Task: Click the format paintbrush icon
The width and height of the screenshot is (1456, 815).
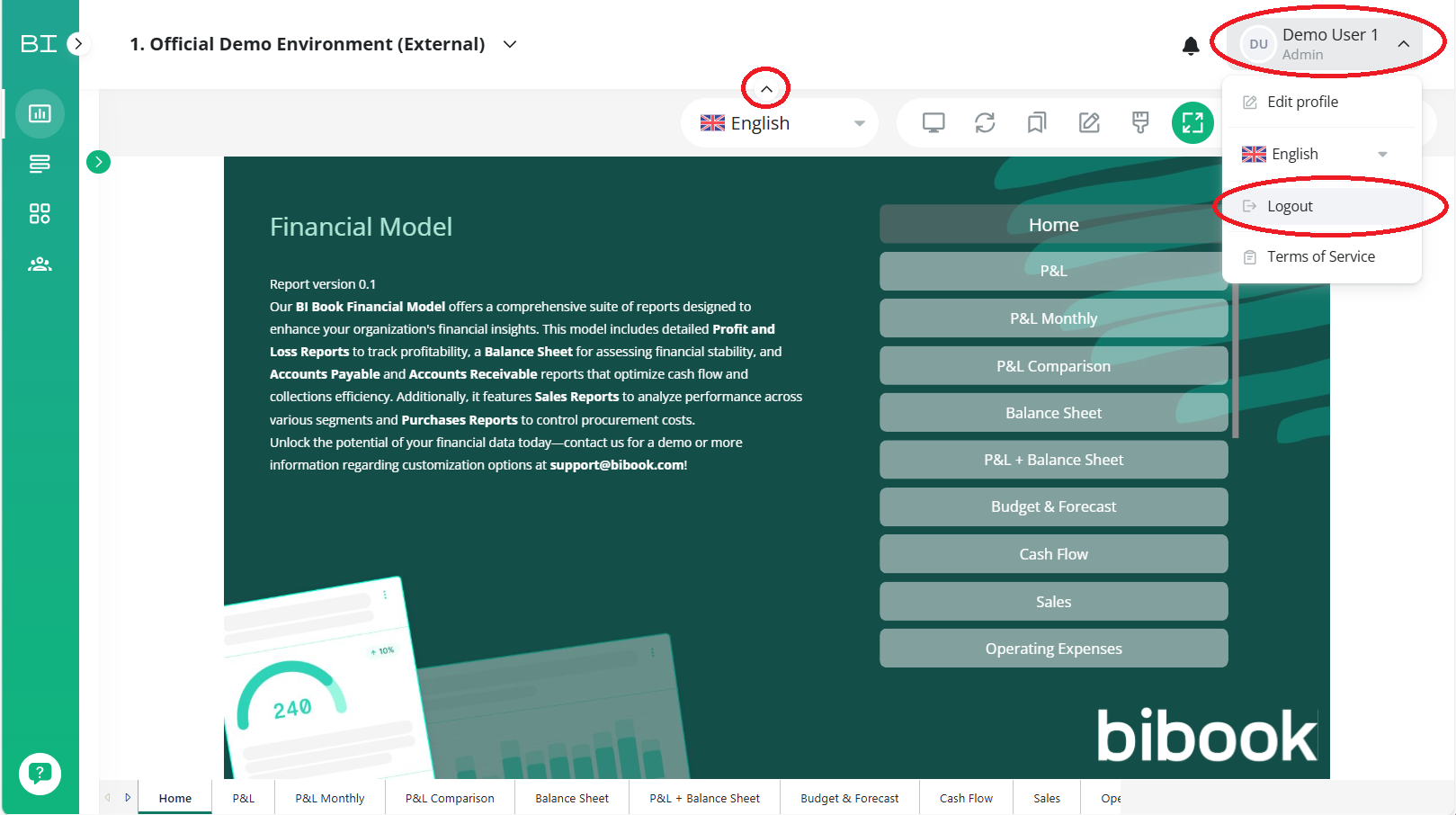Action: pos(1140,122)
